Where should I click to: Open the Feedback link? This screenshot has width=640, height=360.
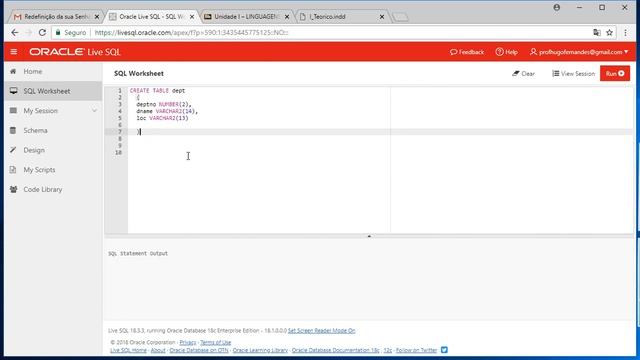(467, 52)
